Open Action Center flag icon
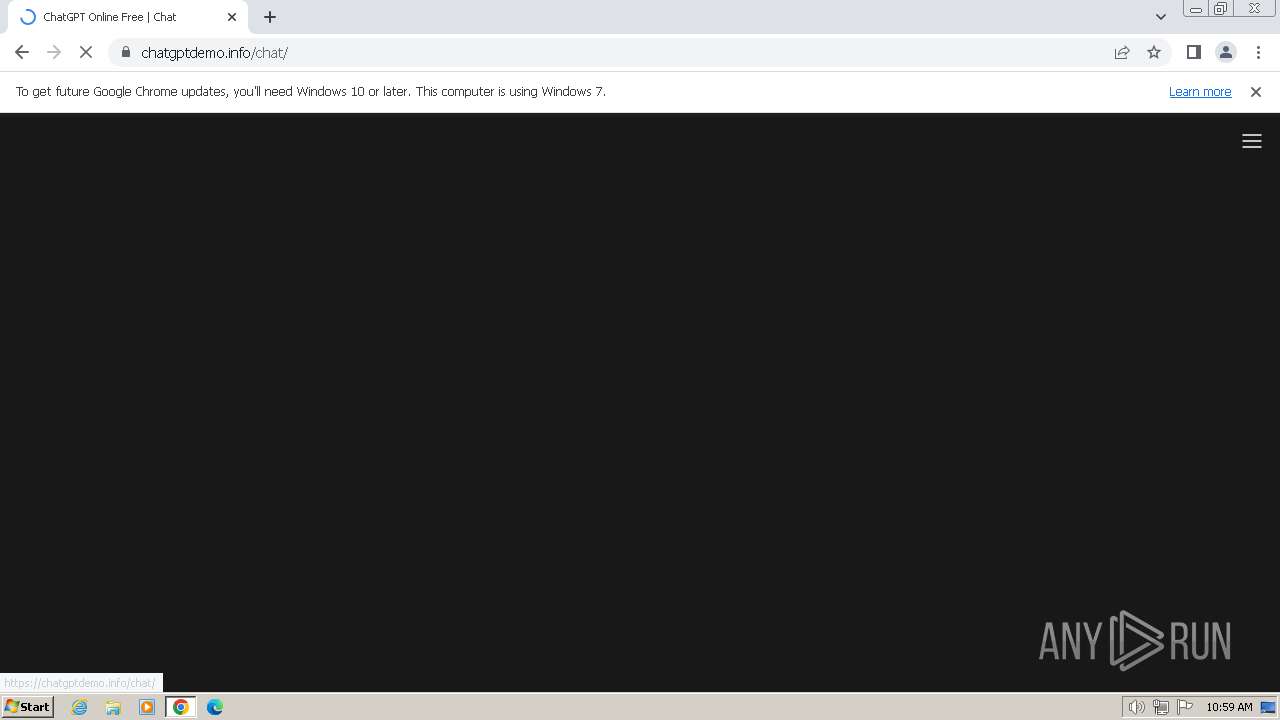This screenshot has width=1280, height=720. click(x=1185, y=707)
